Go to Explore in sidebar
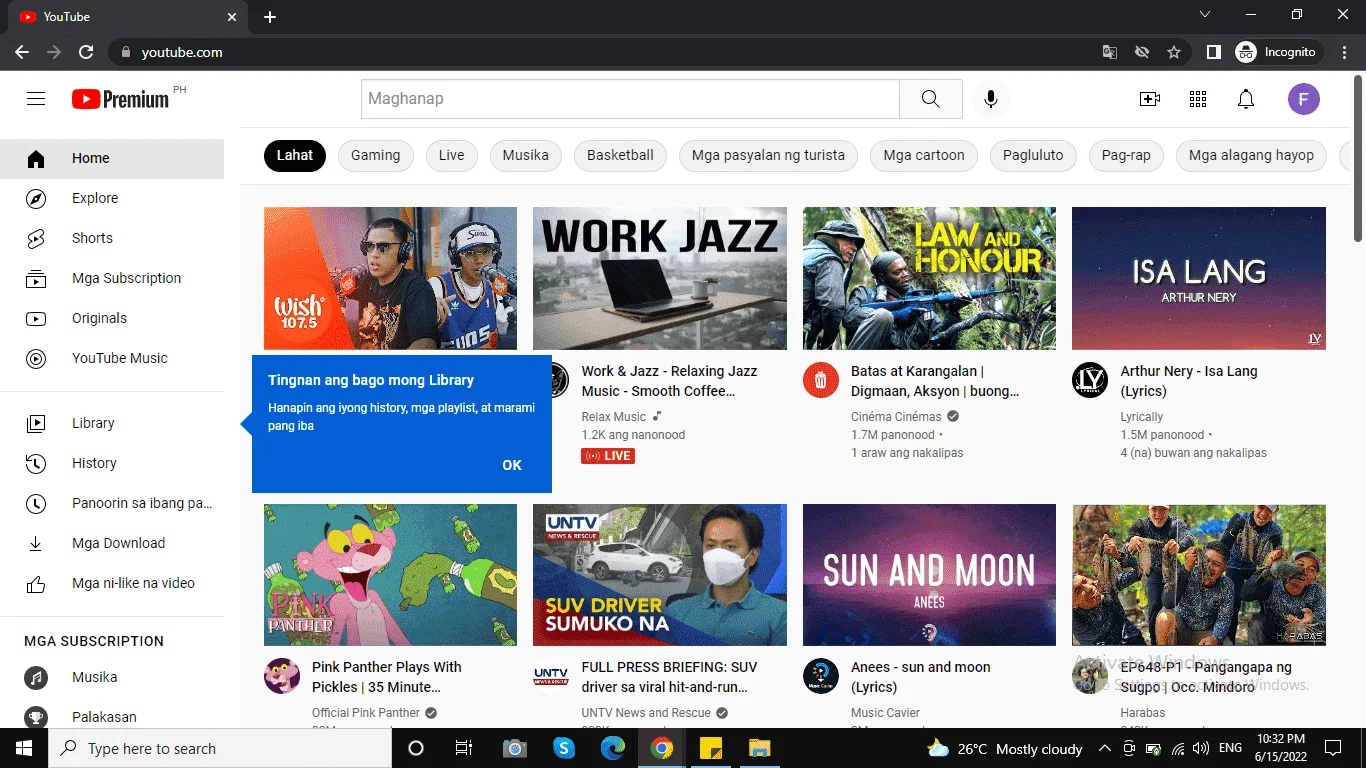 pos(112,198)
